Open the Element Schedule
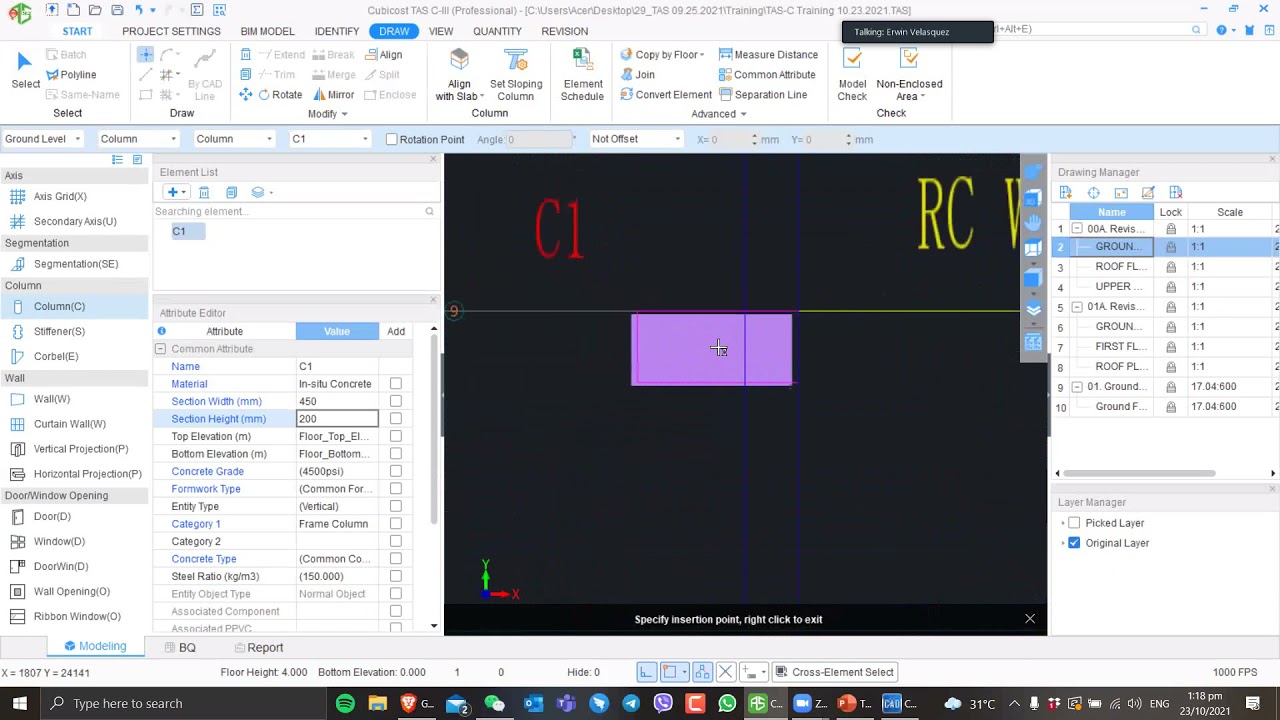Viewport: 1280px width, 720px height. 582,76
